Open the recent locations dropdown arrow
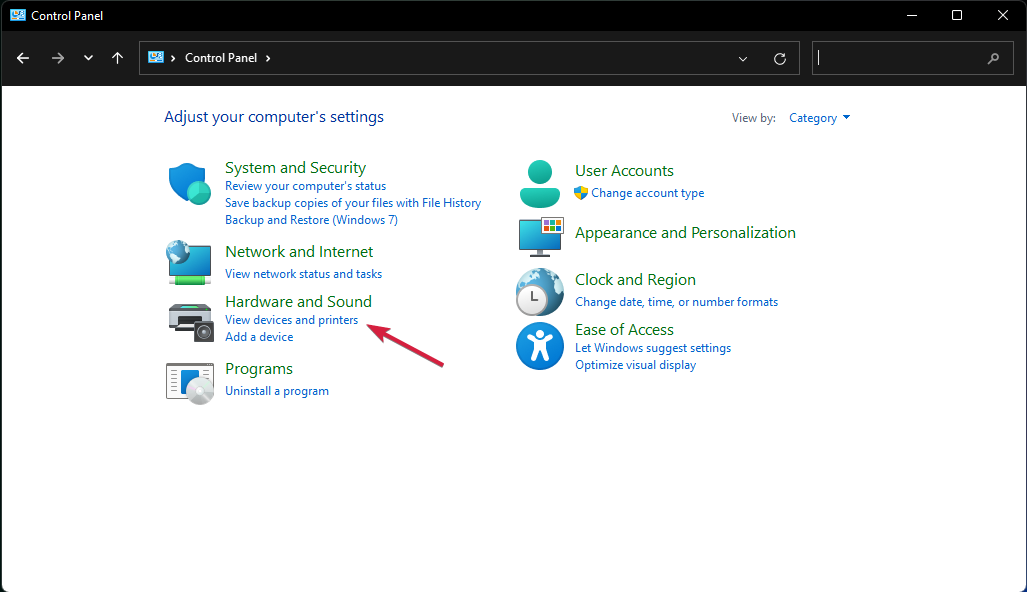 coord(88,58)
